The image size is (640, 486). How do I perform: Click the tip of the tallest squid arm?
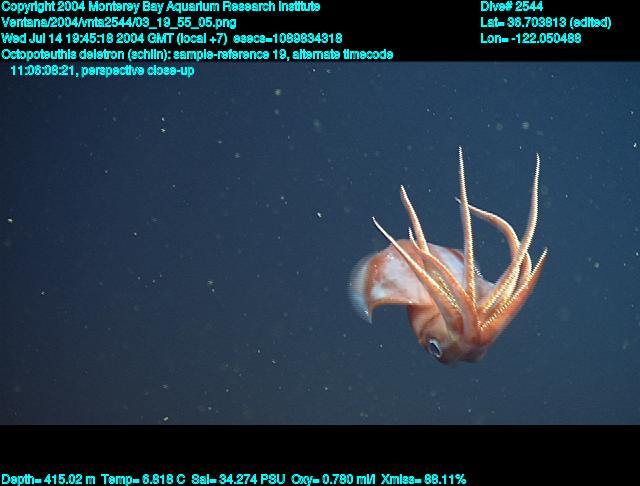[460, 152]
